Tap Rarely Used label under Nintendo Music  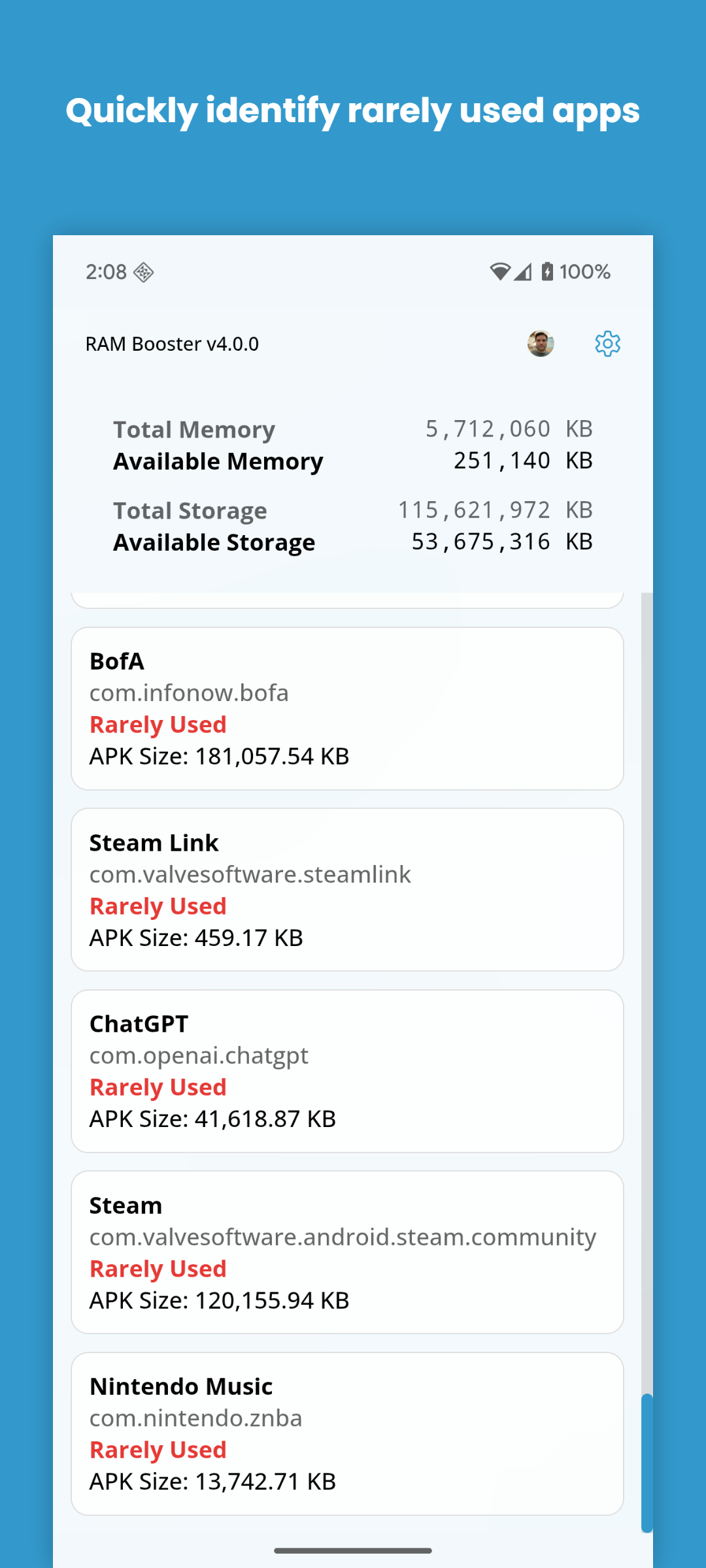coord(158,1450)
